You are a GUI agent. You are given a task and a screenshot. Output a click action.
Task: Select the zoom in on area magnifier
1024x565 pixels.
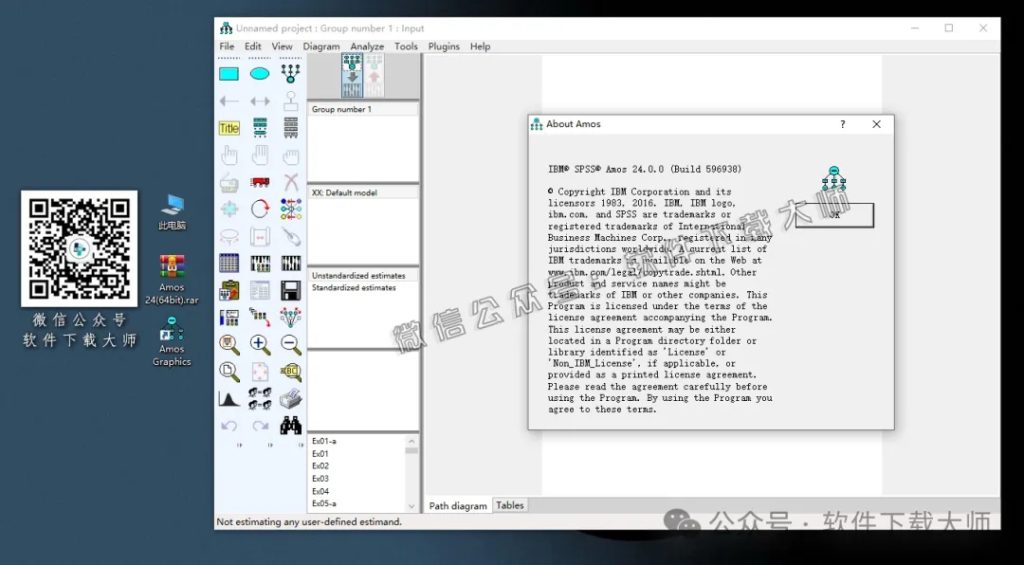(x=229, y=345)
